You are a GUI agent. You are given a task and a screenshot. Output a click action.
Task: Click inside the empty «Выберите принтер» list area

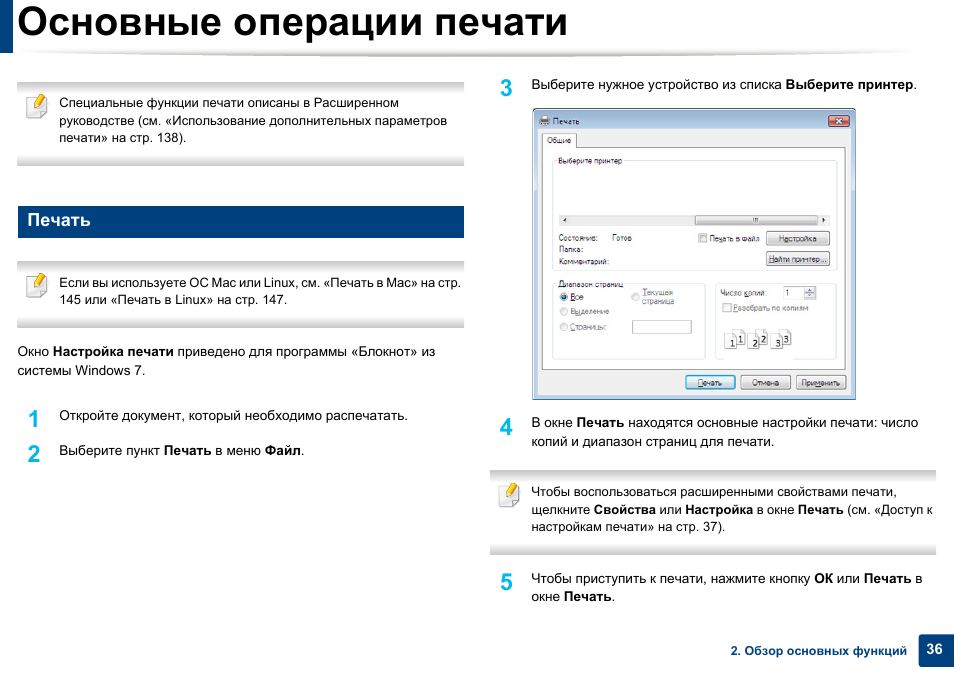click(694, 190)
